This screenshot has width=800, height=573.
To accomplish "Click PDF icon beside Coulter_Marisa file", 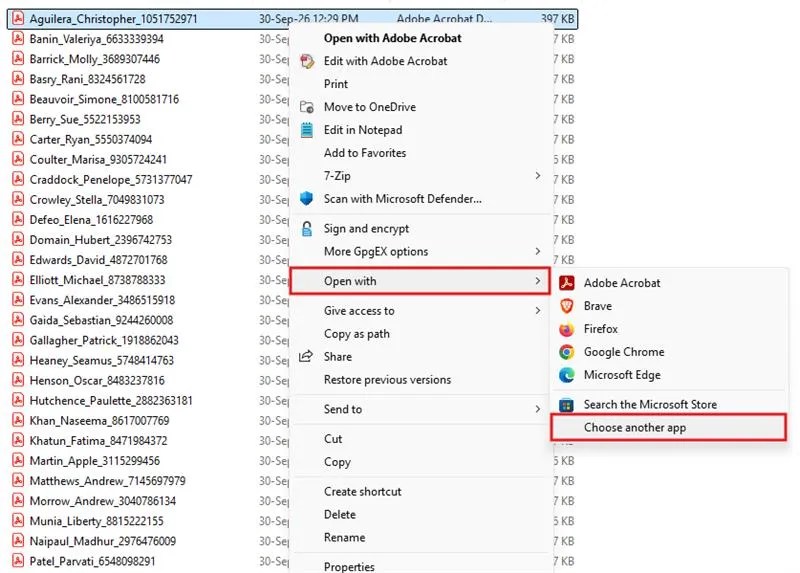I will point(18,159).
